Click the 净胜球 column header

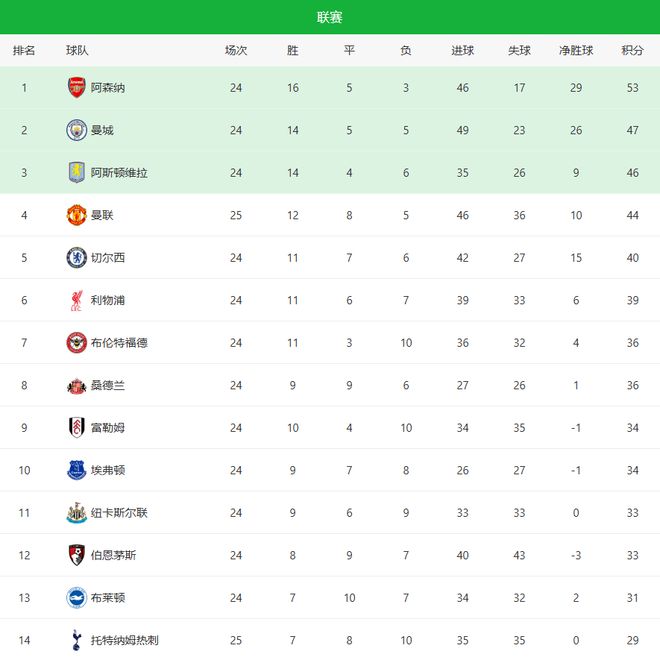pos(576,51)
